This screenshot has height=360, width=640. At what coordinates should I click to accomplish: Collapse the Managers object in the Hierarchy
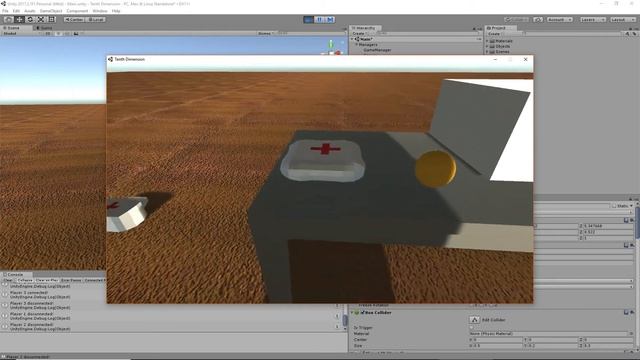356,44
